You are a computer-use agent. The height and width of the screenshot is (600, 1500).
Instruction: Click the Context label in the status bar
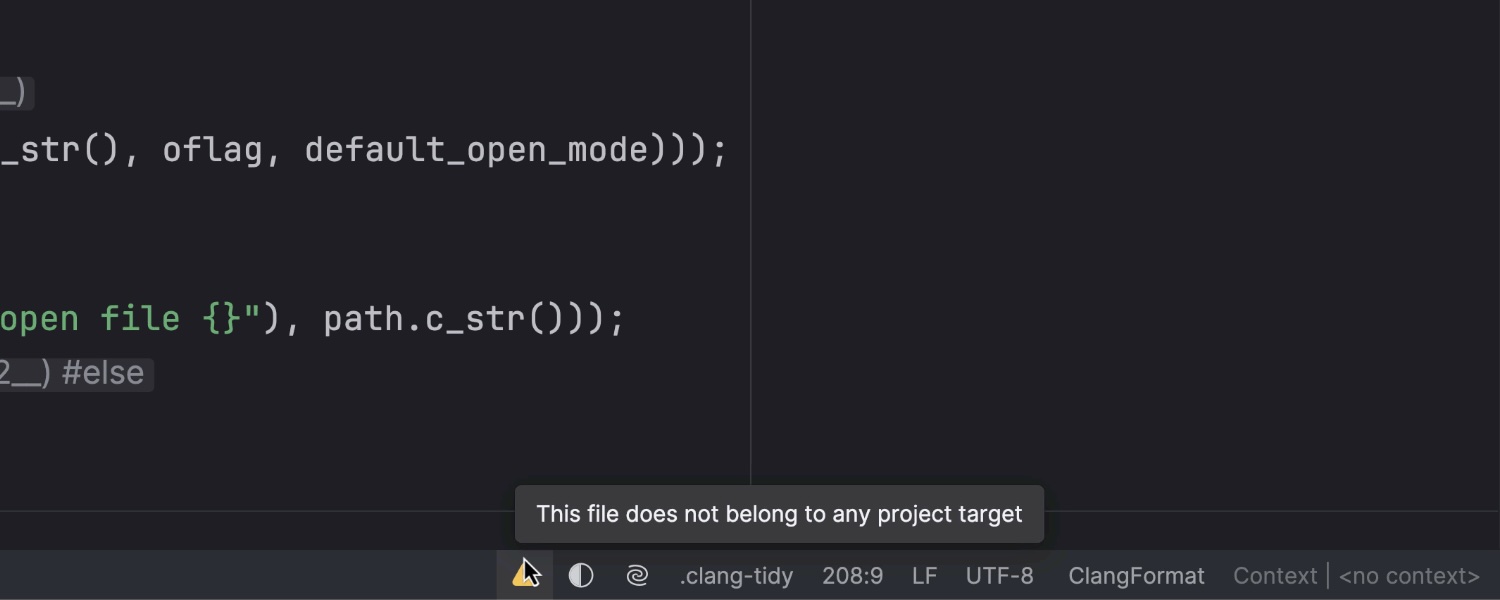(x=1275, y=576)
